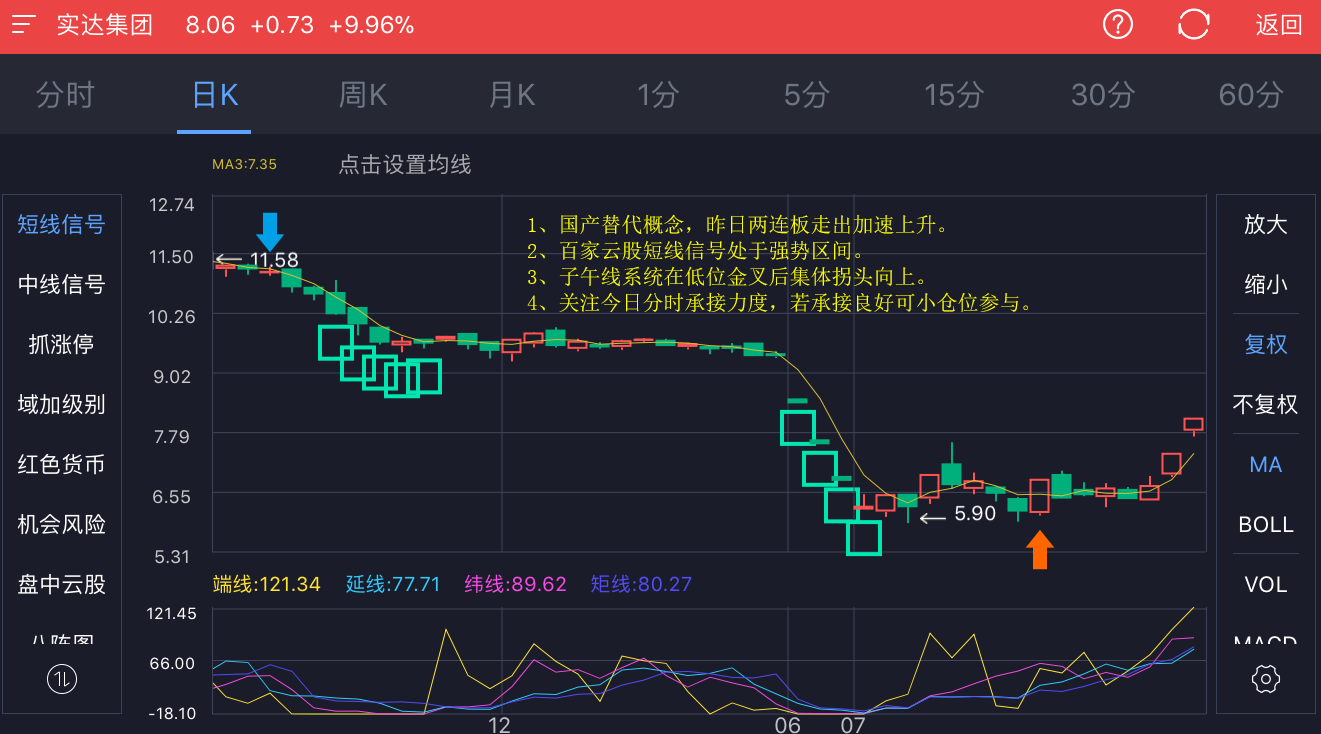Screen dimensions: 1321x734
Task: Click the 延线:77.71 value
Action: 393,584
